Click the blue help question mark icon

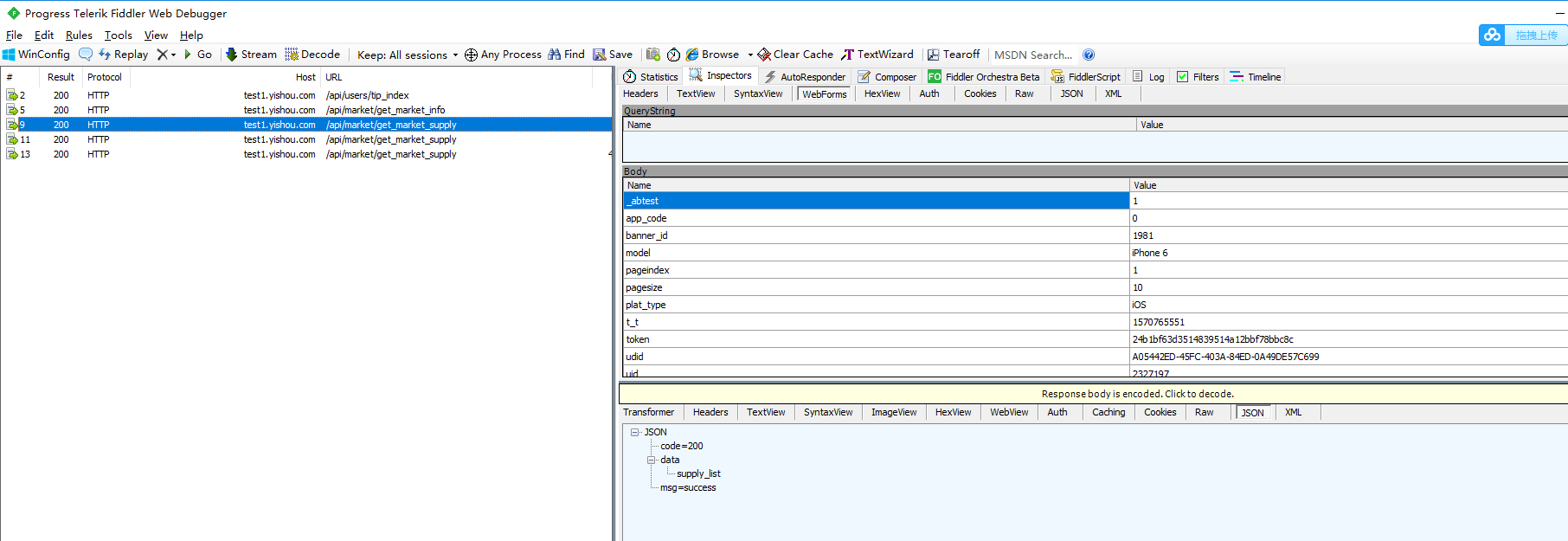click(1089, 55)
